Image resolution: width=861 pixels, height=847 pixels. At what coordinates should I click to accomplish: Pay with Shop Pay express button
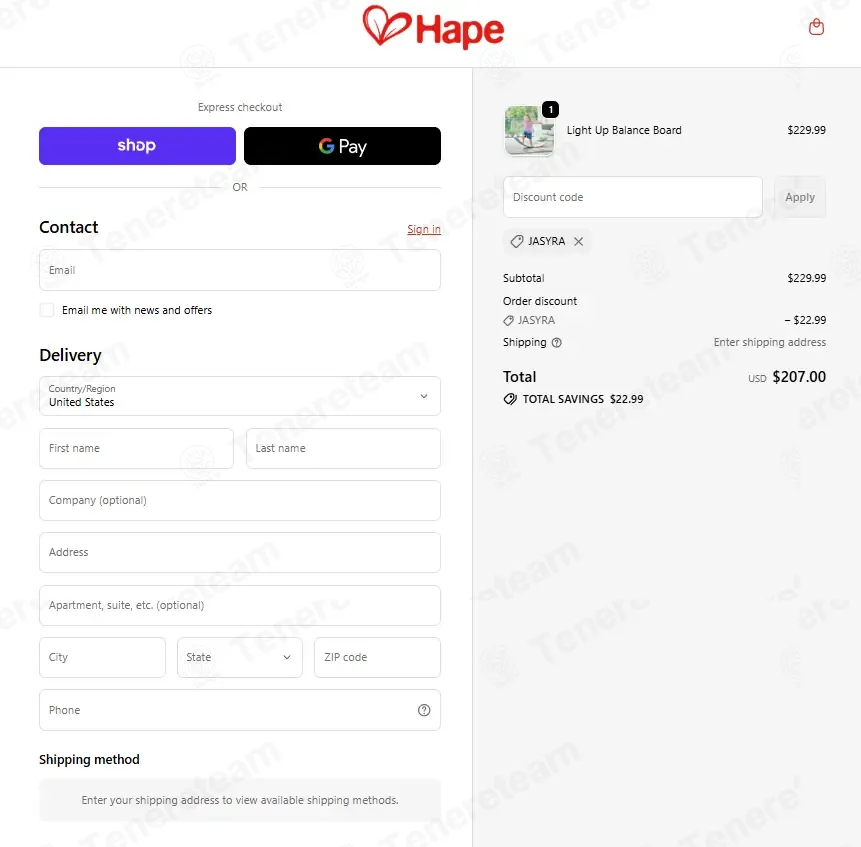[x=137, y=146]
